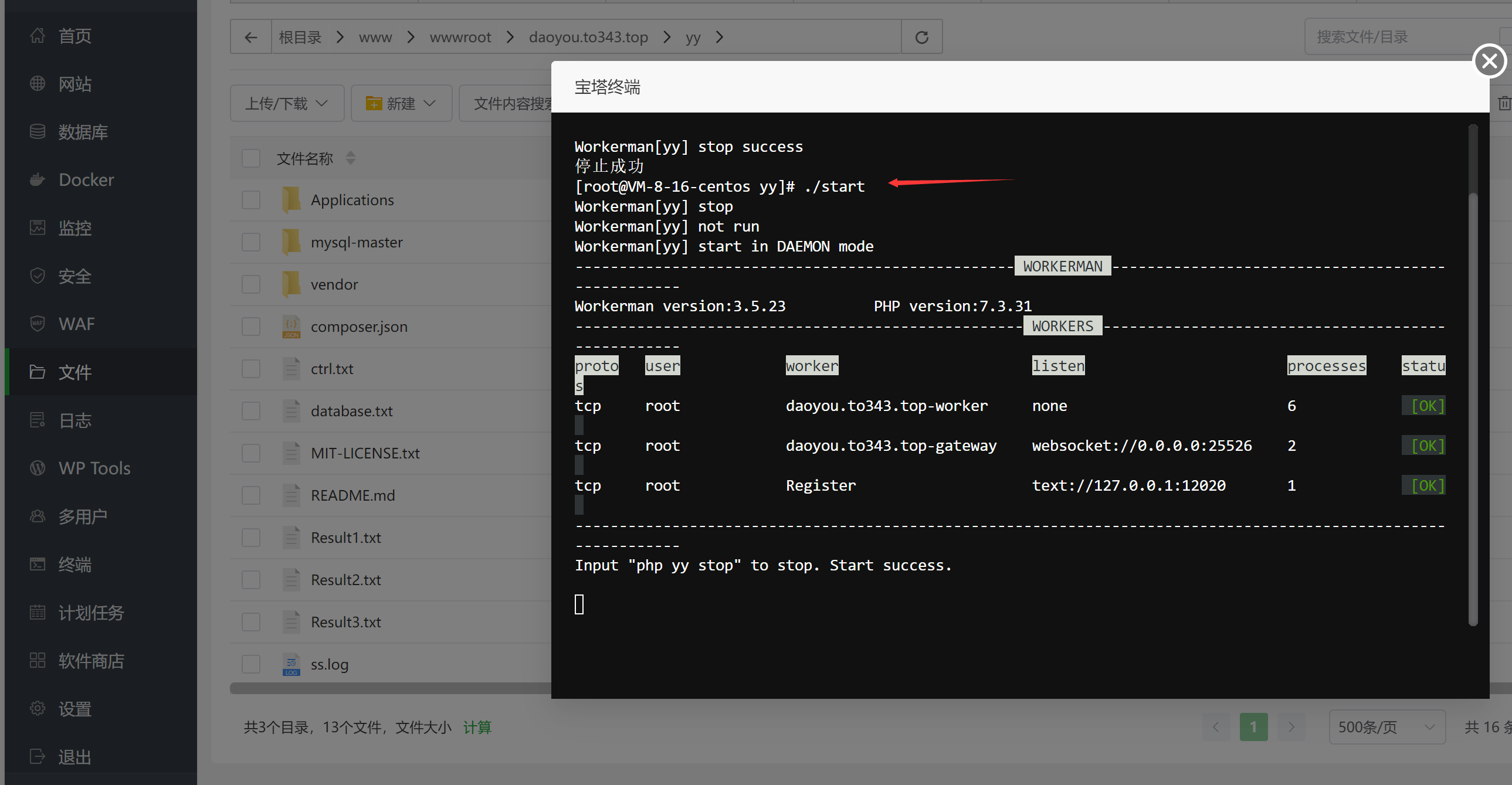Image resolution: width=1512 pixels, height=785 pixels.
Task: Close the 宝塔终端 terminal dialog
Action: 1489,61
